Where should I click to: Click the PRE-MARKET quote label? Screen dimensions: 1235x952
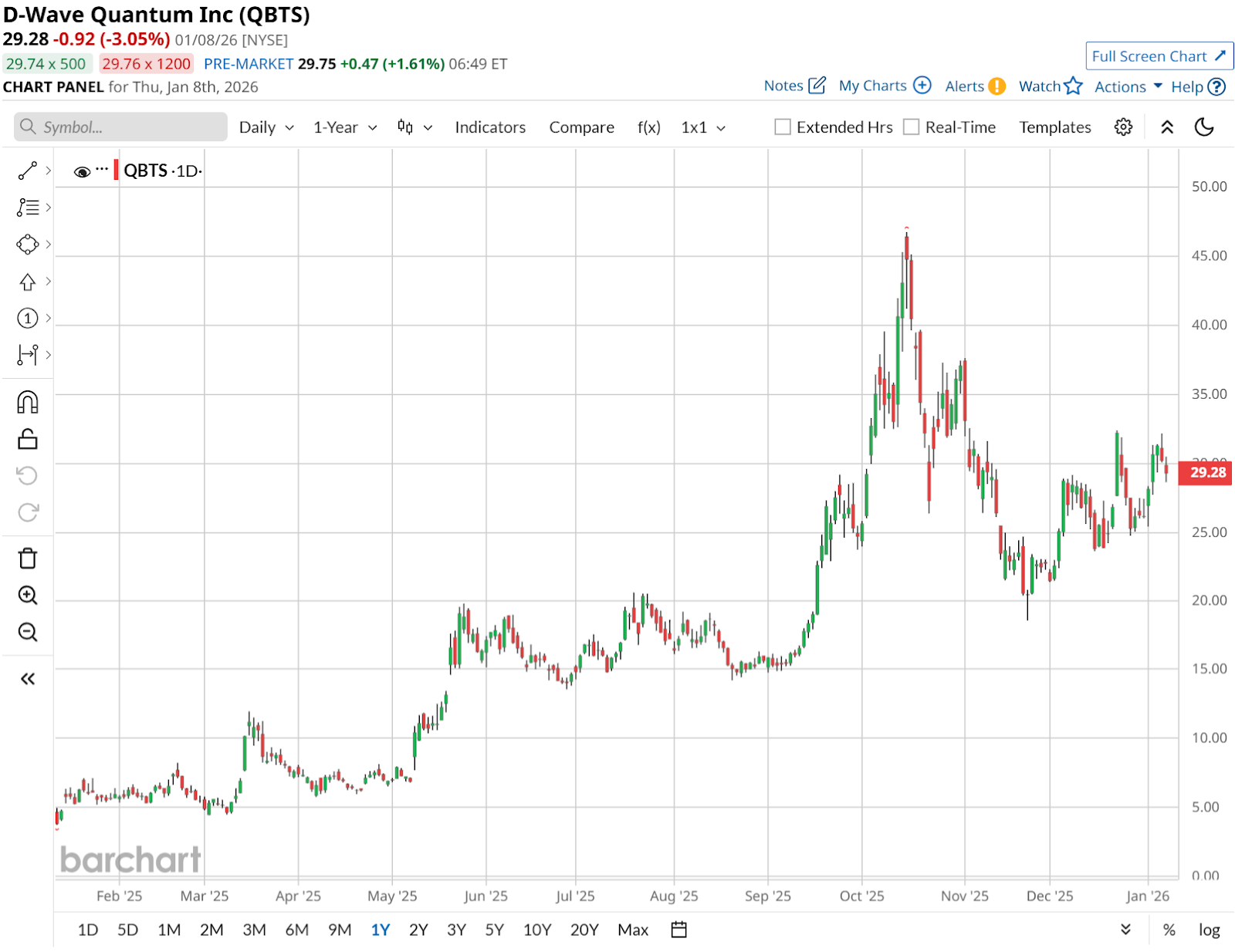click(x=249, y=64)
